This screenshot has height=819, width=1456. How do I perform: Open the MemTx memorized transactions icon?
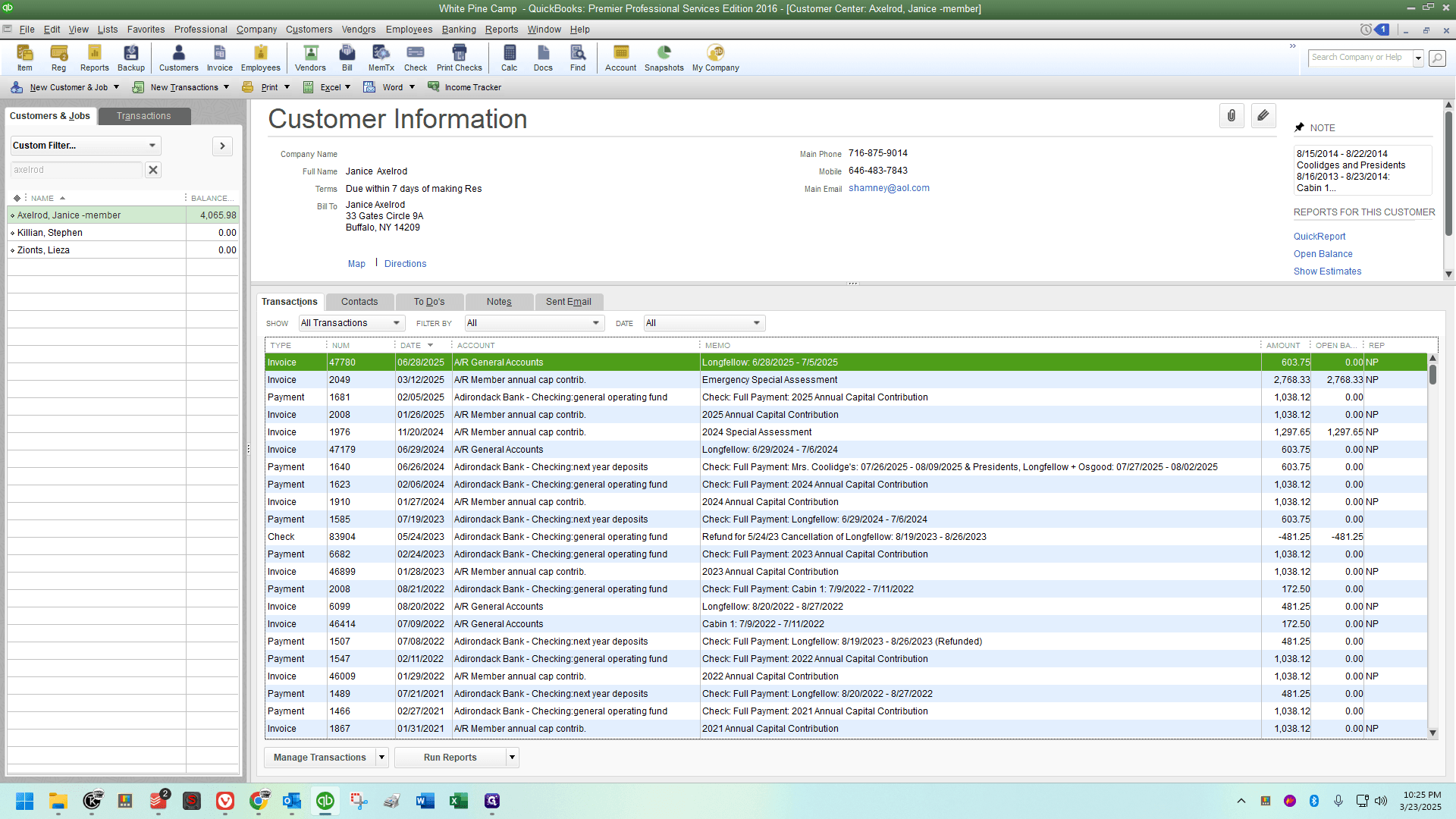point(381,58)
